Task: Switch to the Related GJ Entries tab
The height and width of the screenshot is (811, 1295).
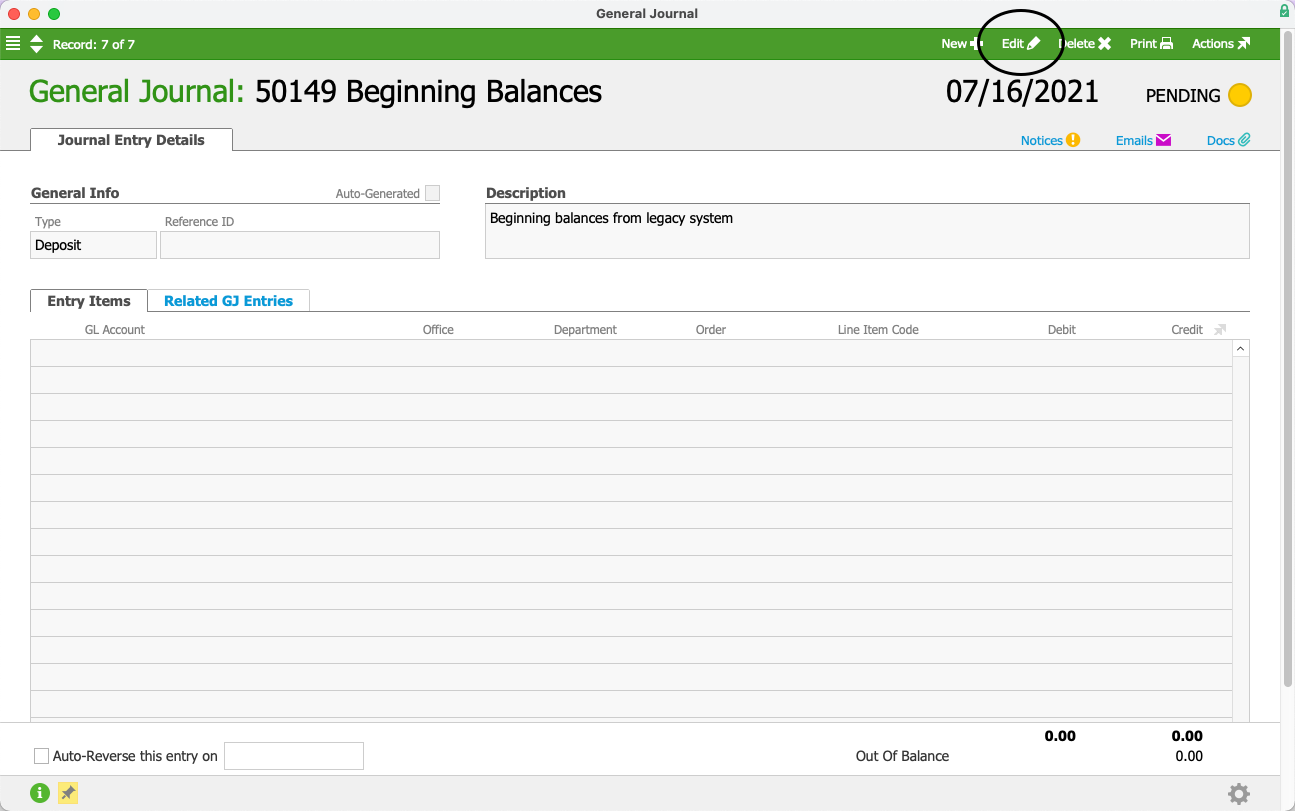Action: pos(229,301)
